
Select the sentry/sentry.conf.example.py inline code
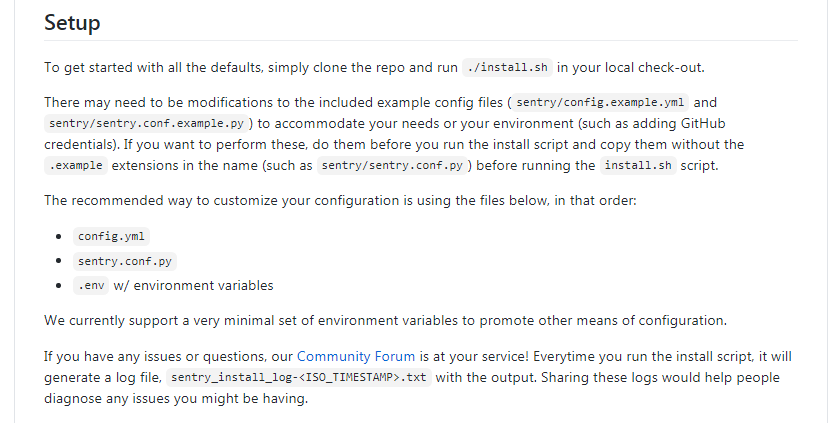tap(146, 124)
